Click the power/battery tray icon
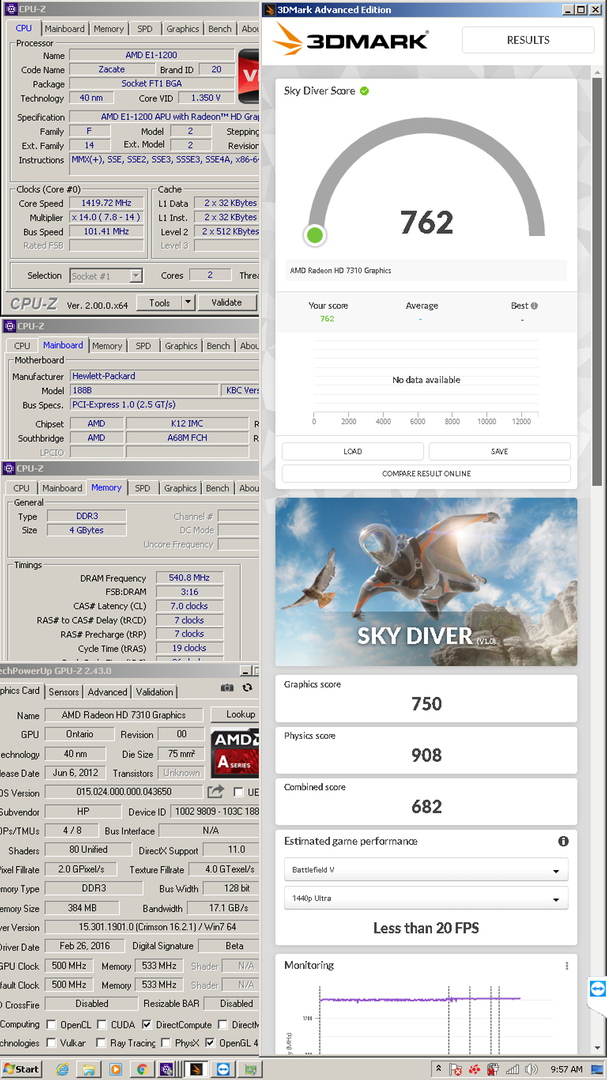The image size is (607, 1080). [x=493, y=1070]
